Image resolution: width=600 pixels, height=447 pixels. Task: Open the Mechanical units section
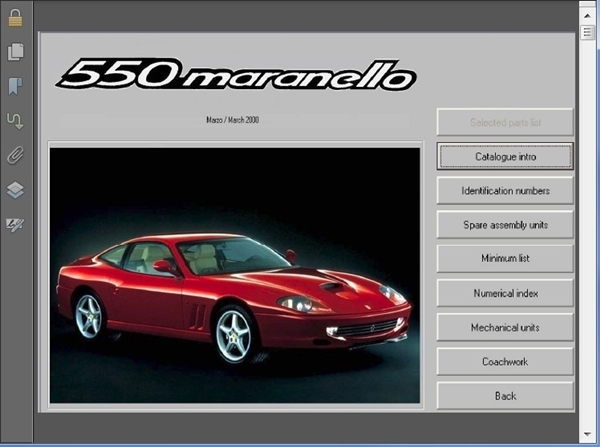click(x=505, y=327)
